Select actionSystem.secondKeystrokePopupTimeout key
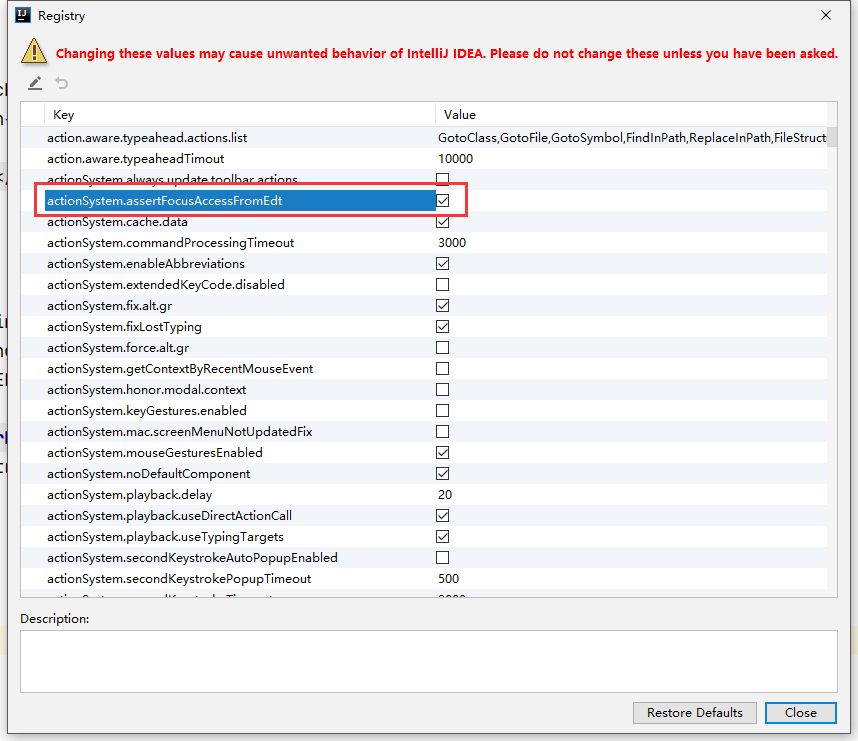Screen dimensions: 858x741 click(179, 579)
